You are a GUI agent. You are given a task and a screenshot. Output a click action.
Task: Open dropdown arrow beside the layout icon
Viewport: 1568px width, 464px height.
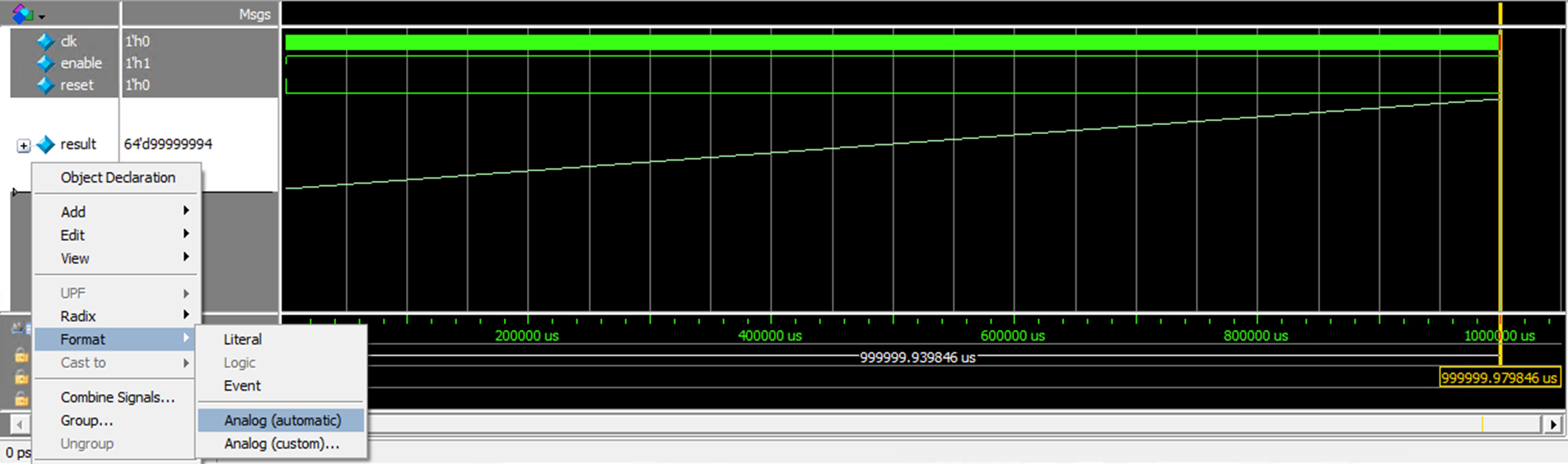coord(41,16)
